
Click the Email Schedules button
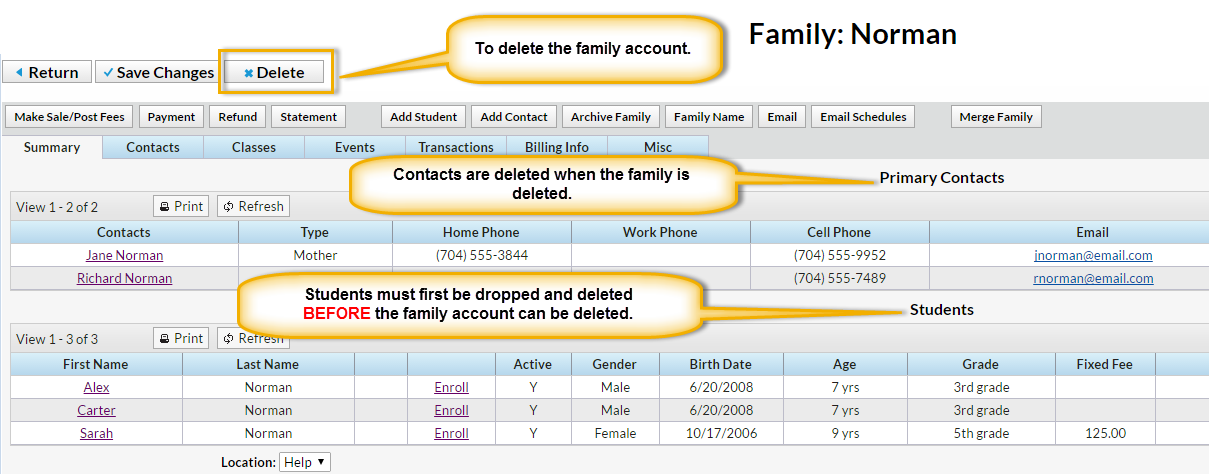click(863, 117)
